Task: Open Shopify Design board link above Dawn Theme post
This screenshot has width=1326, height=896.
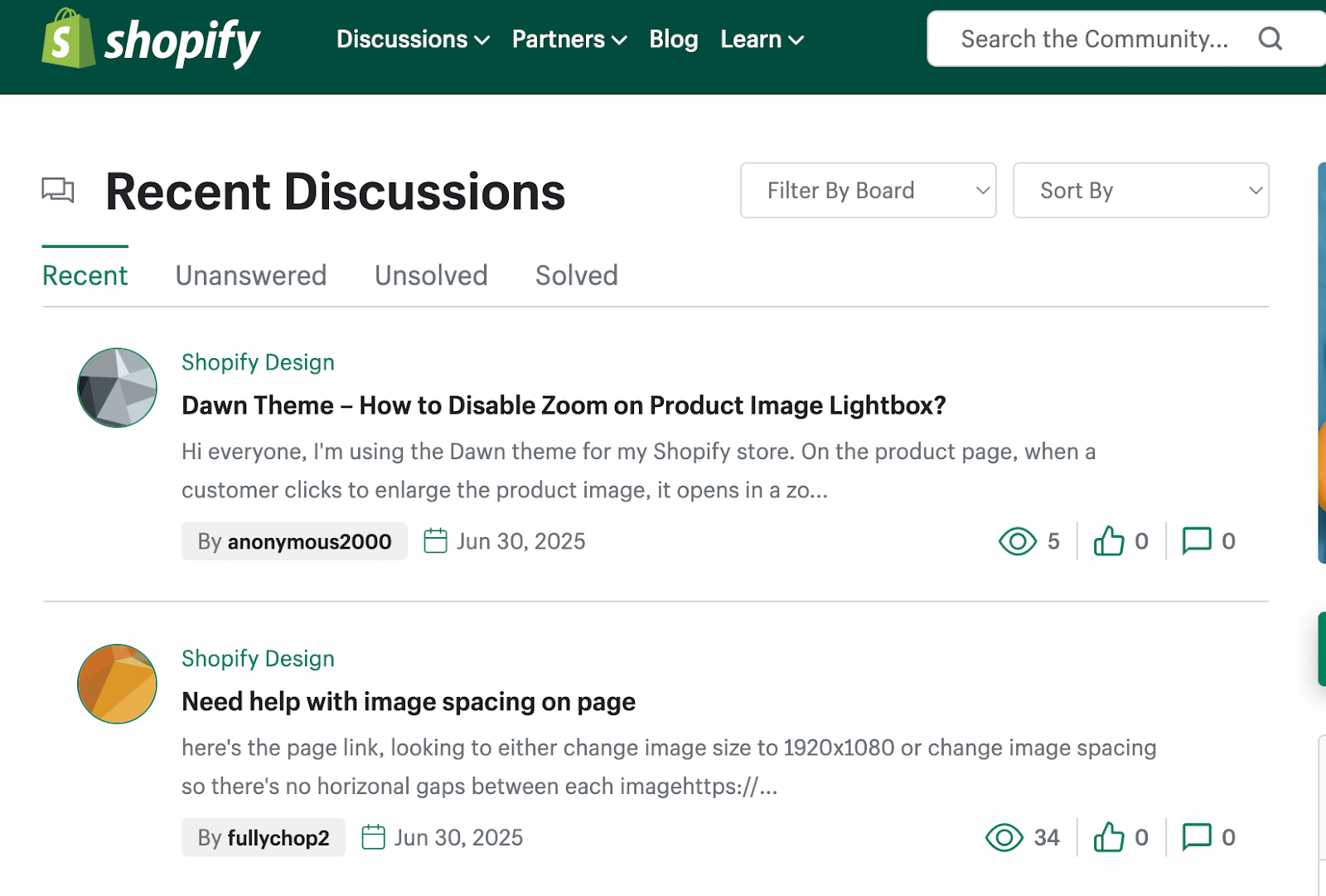Action: click(258, 362)
